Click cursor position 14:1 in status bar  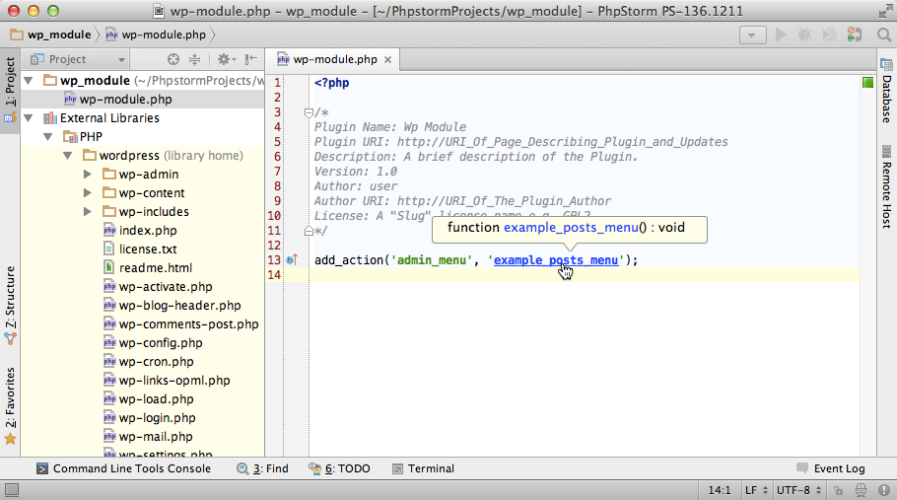[x=719, y=490]
